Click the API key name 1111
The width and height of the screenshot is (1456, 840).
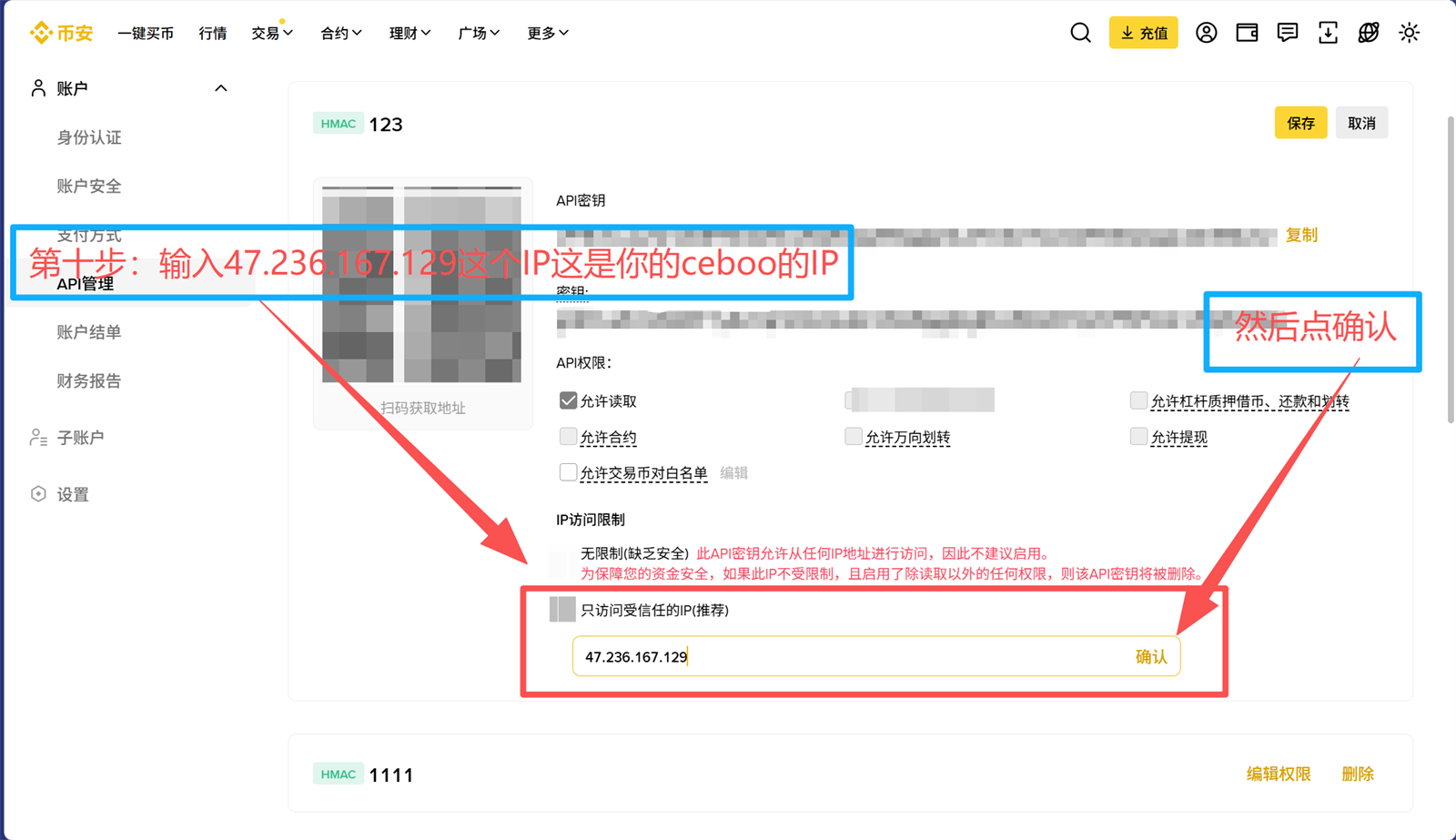pyautogui.click(x=391, y=774)
